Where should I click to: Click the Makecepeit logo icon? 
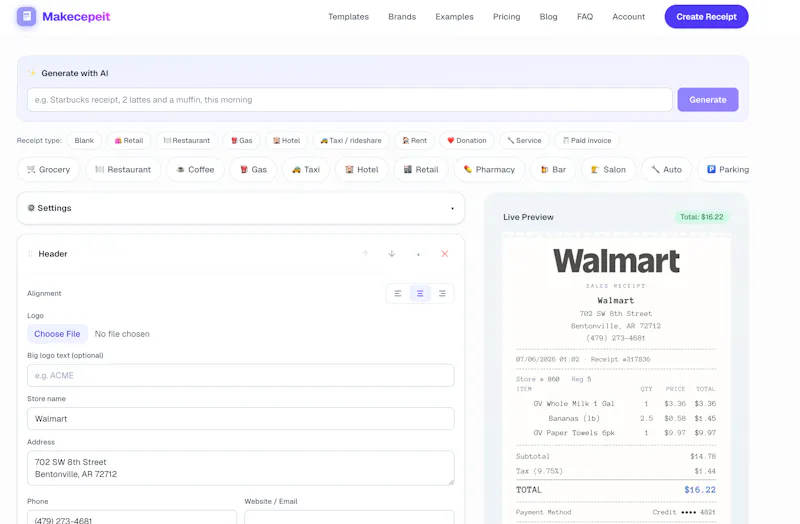[x=27, y=16]
